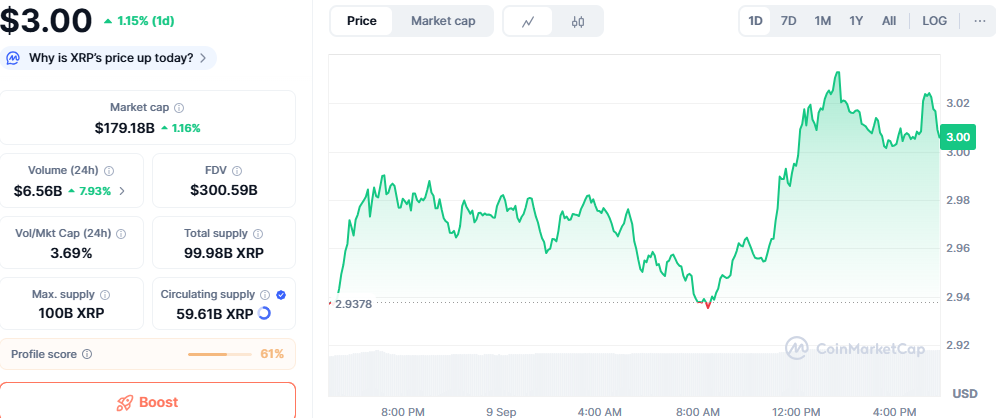Select the 1Y time range
The height and width of the screenshot is (418, 996).
coord(856,21)
